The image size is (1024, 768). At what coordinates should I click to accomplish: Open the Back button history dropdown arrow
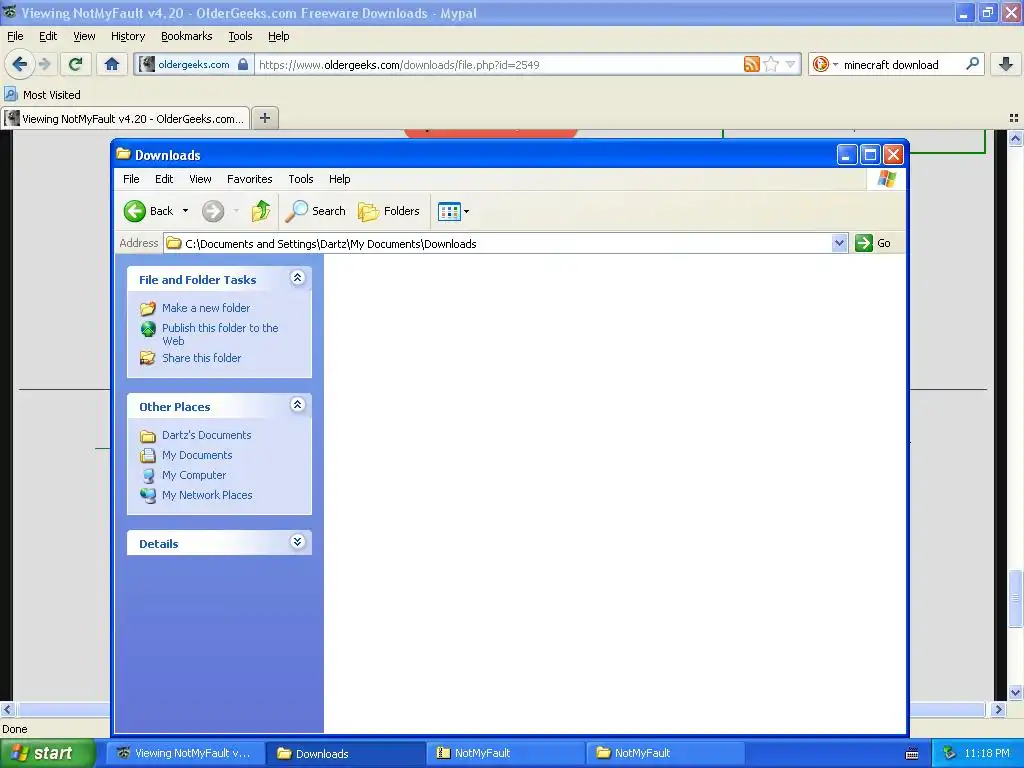[x=185, y=211]
